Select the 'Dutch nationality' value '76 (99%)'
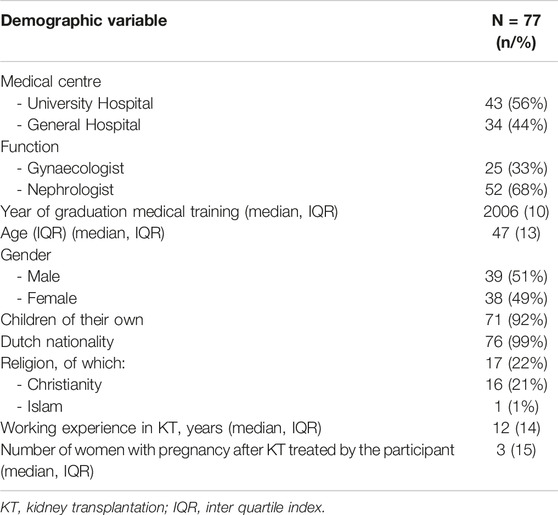The height and width of the screenshot is (515, 558). [516, 342]
